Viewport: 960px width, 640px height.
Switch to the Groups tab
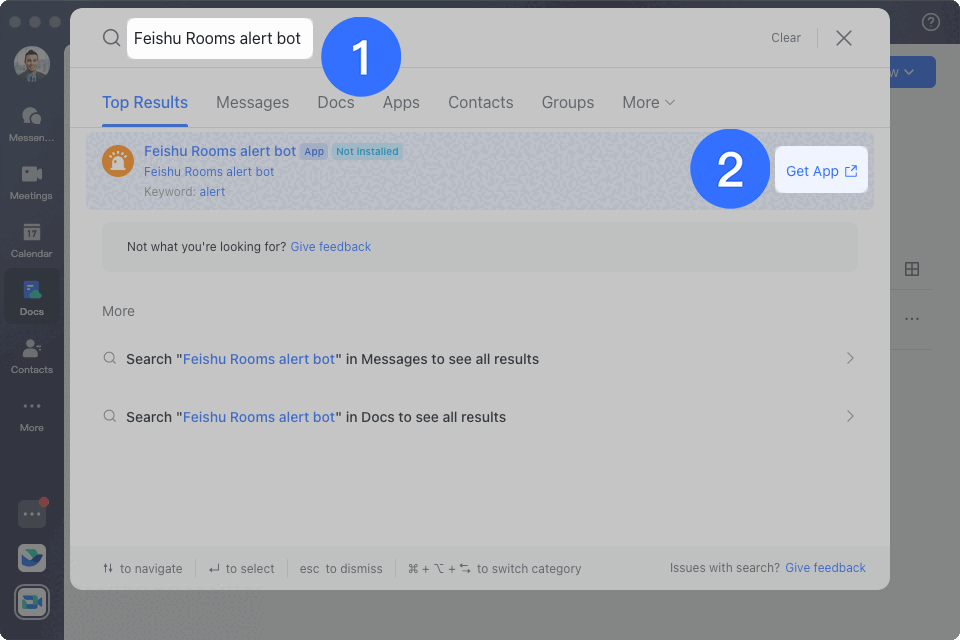click(x=567, y=102)
